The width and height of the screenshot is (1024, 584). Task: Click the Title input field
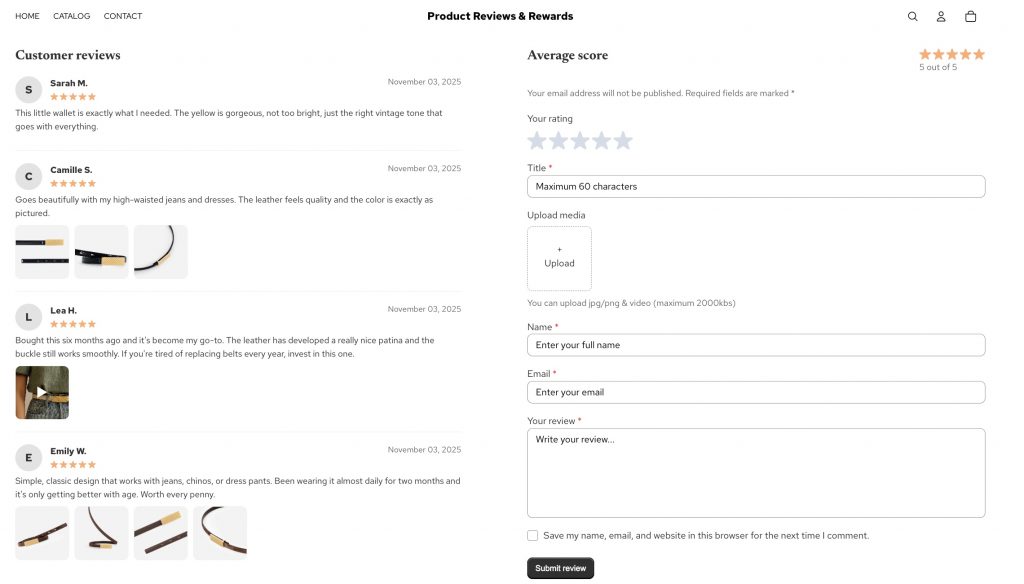point(756,186)
